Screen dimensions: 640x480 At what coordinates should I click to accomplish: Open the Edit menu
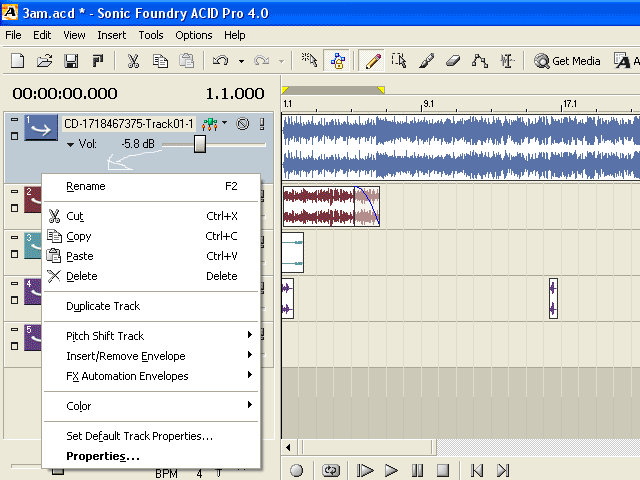[42, 35]
